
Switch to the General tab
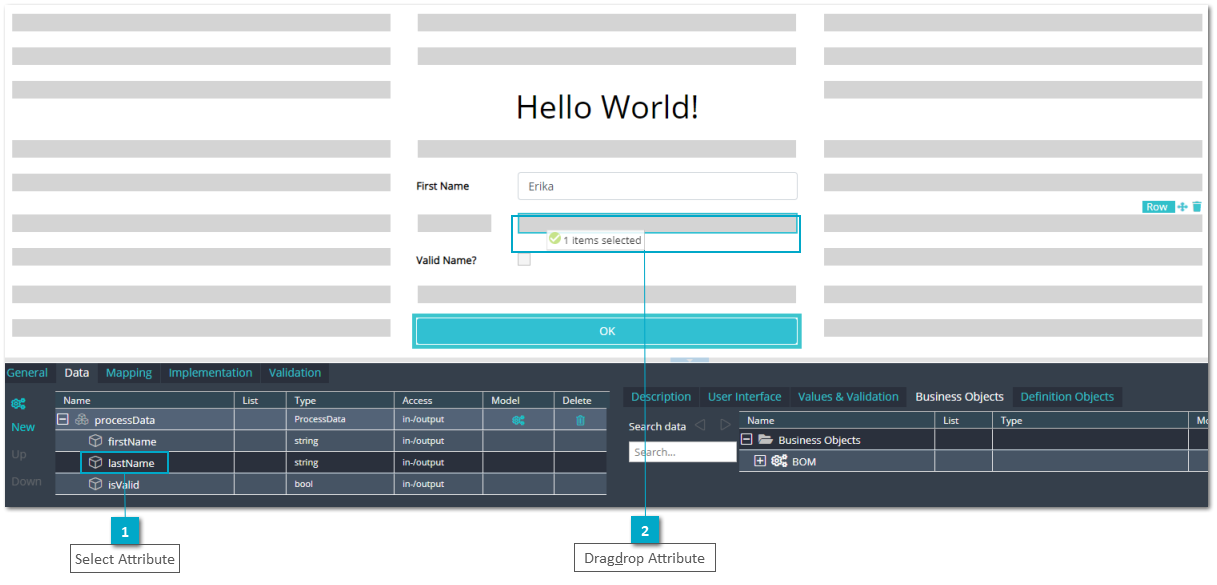click(27, 373)
